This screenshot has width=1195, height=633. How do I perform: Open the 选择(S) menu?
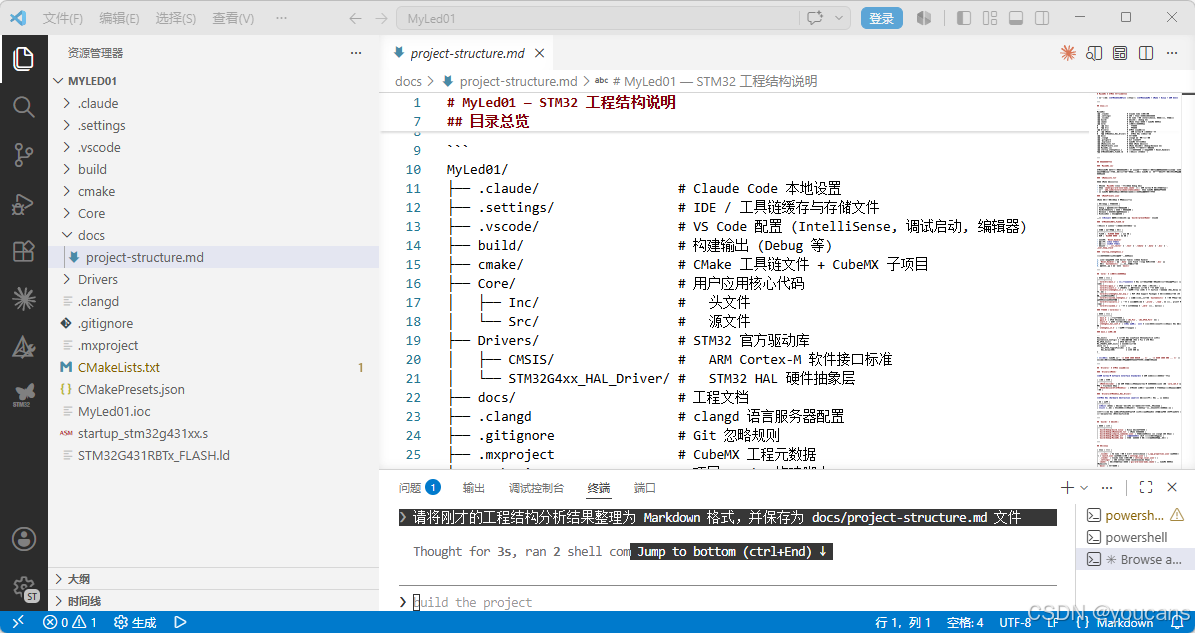[175, 18]
